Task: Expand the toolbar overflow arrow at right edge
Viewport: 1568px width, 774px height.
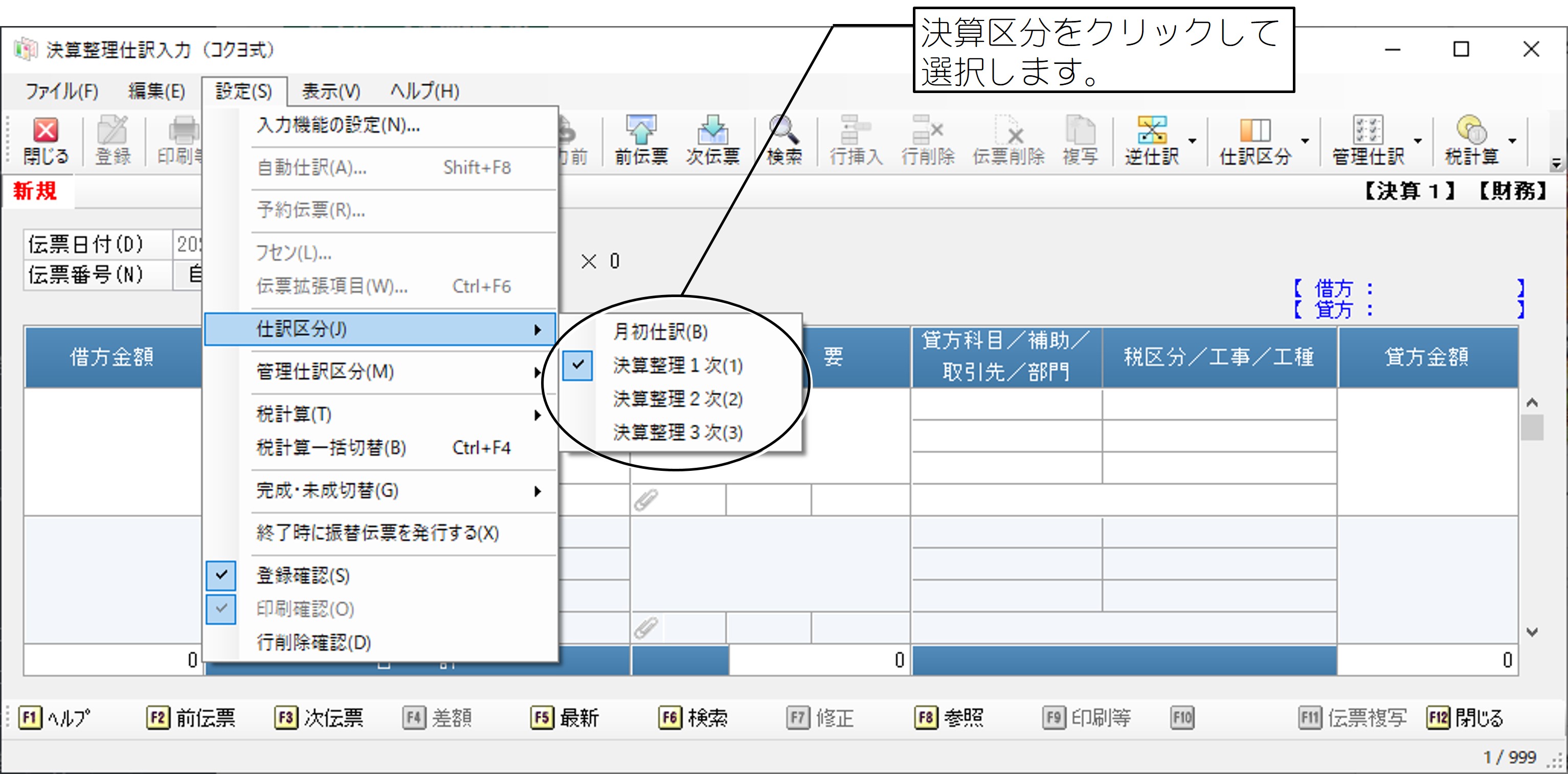Action: pos(1556,163)
